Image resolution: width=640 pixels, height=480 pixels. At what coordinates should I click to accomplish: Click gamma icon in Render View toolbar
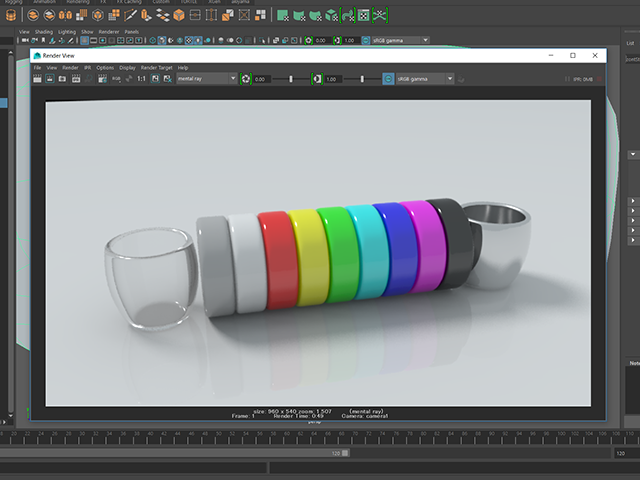pyautogui.click(x=317, y=79)
